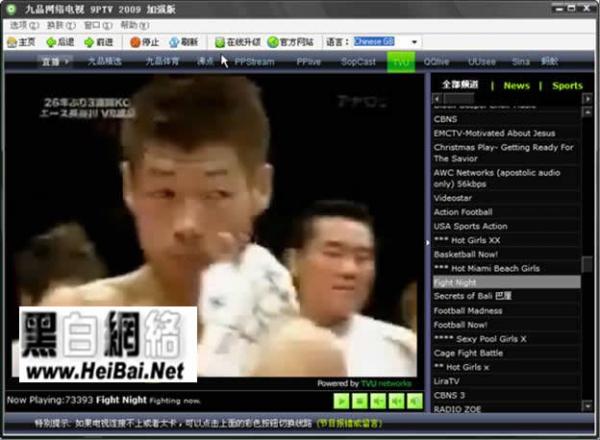Open the 官方网站 official website

(291, 42)
